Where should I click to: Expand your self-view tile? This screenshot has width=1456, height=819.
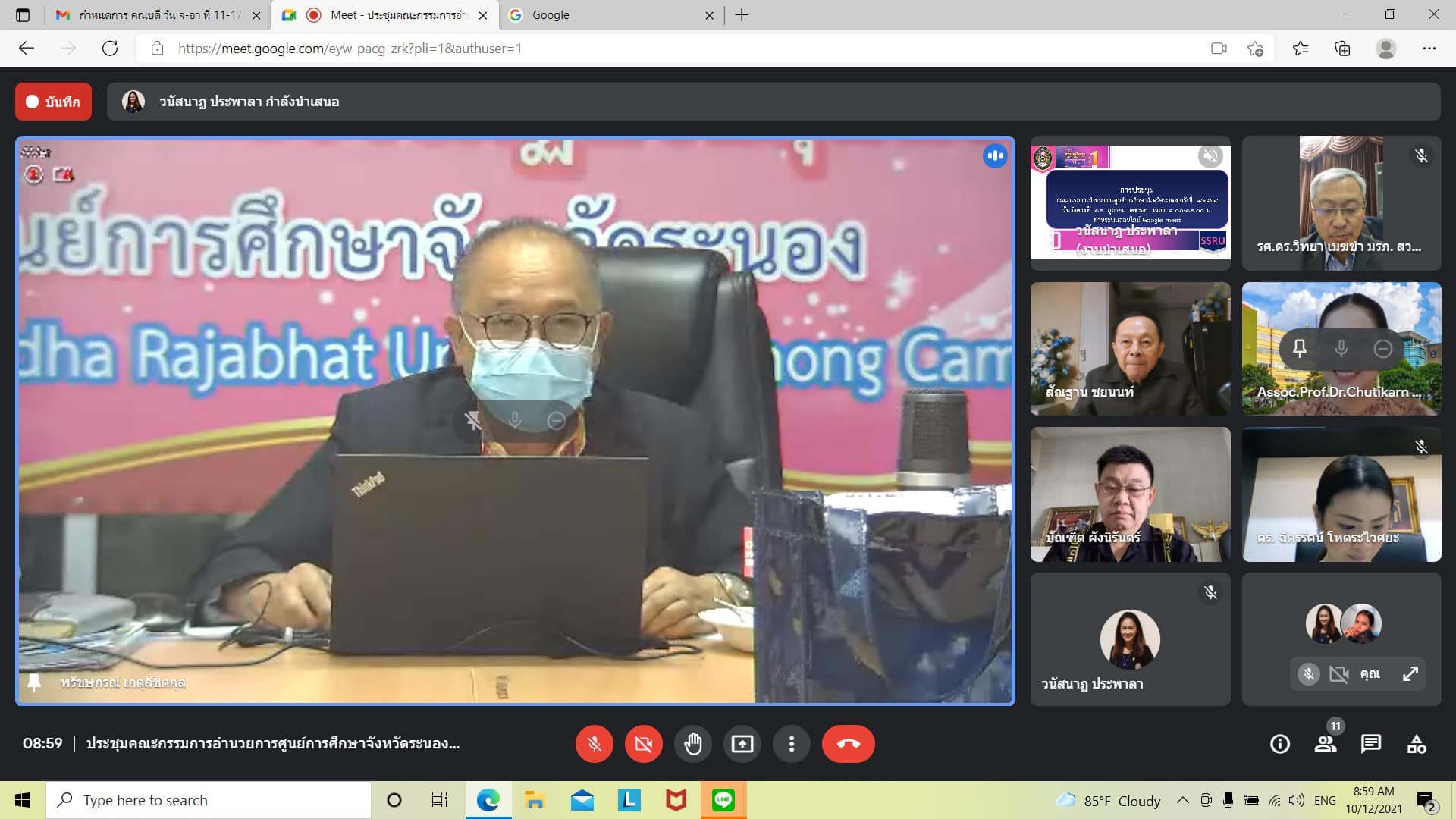1410,673
